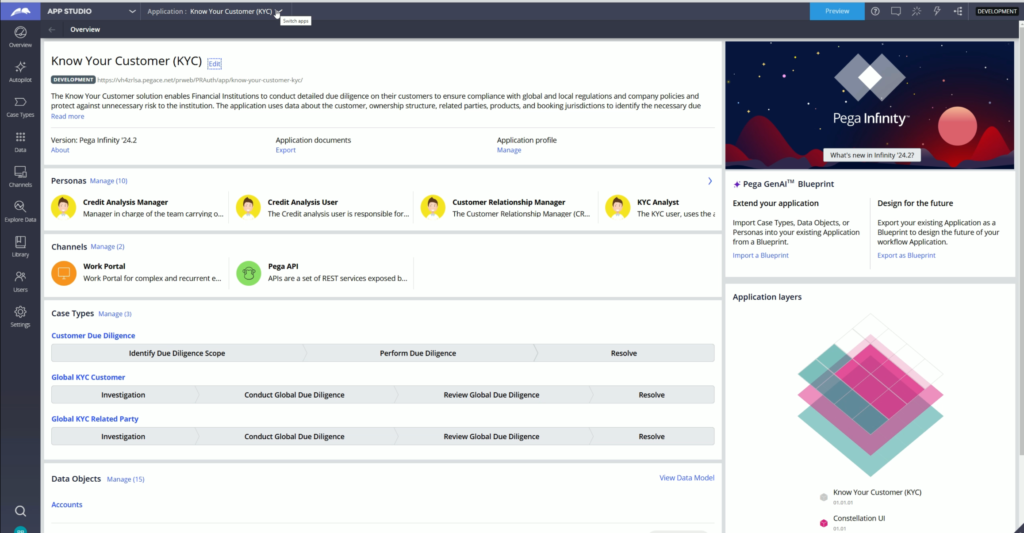Click Manage (3) beside Case Types
1024x533 pixels.
[115, 314]
